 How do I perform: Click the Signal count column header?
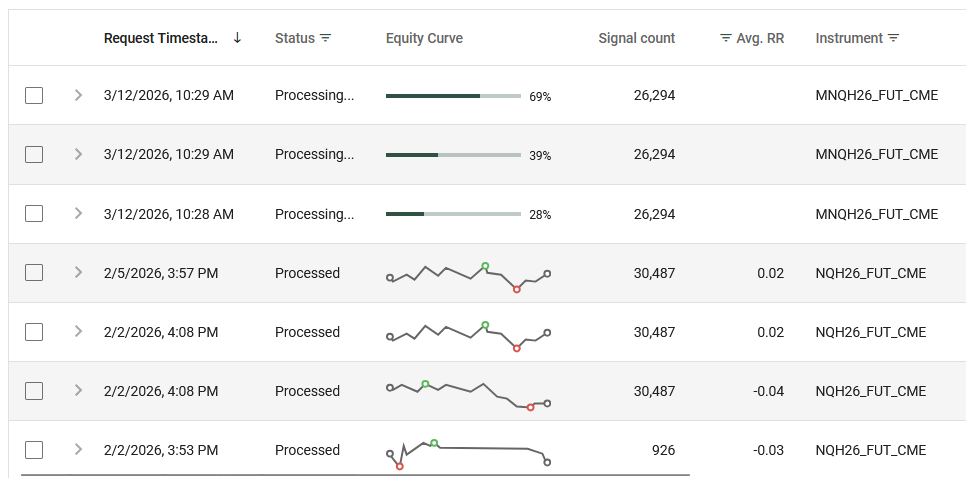point(636,38)
